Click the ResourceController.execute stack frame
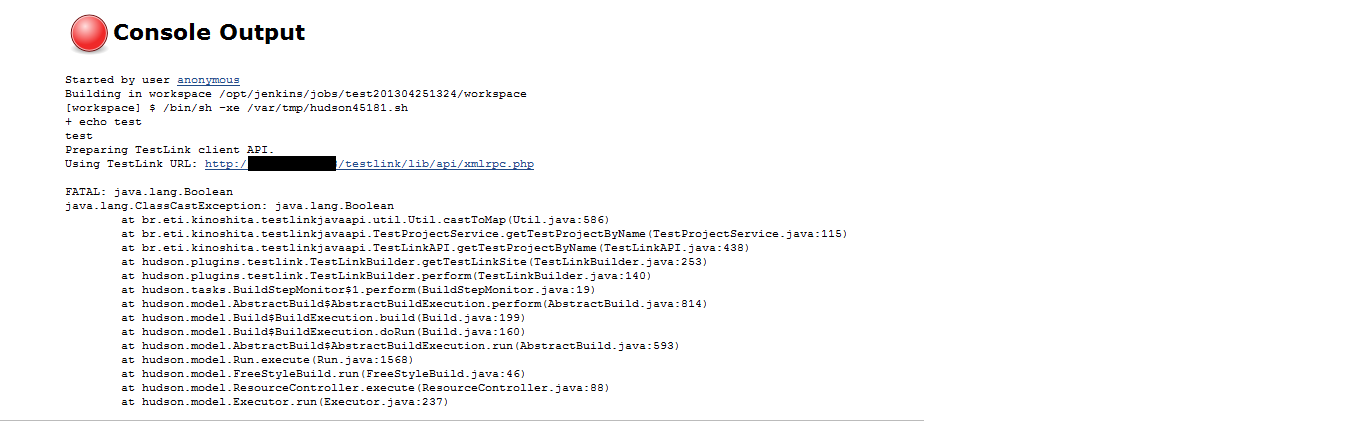 [x=365, y=388]
